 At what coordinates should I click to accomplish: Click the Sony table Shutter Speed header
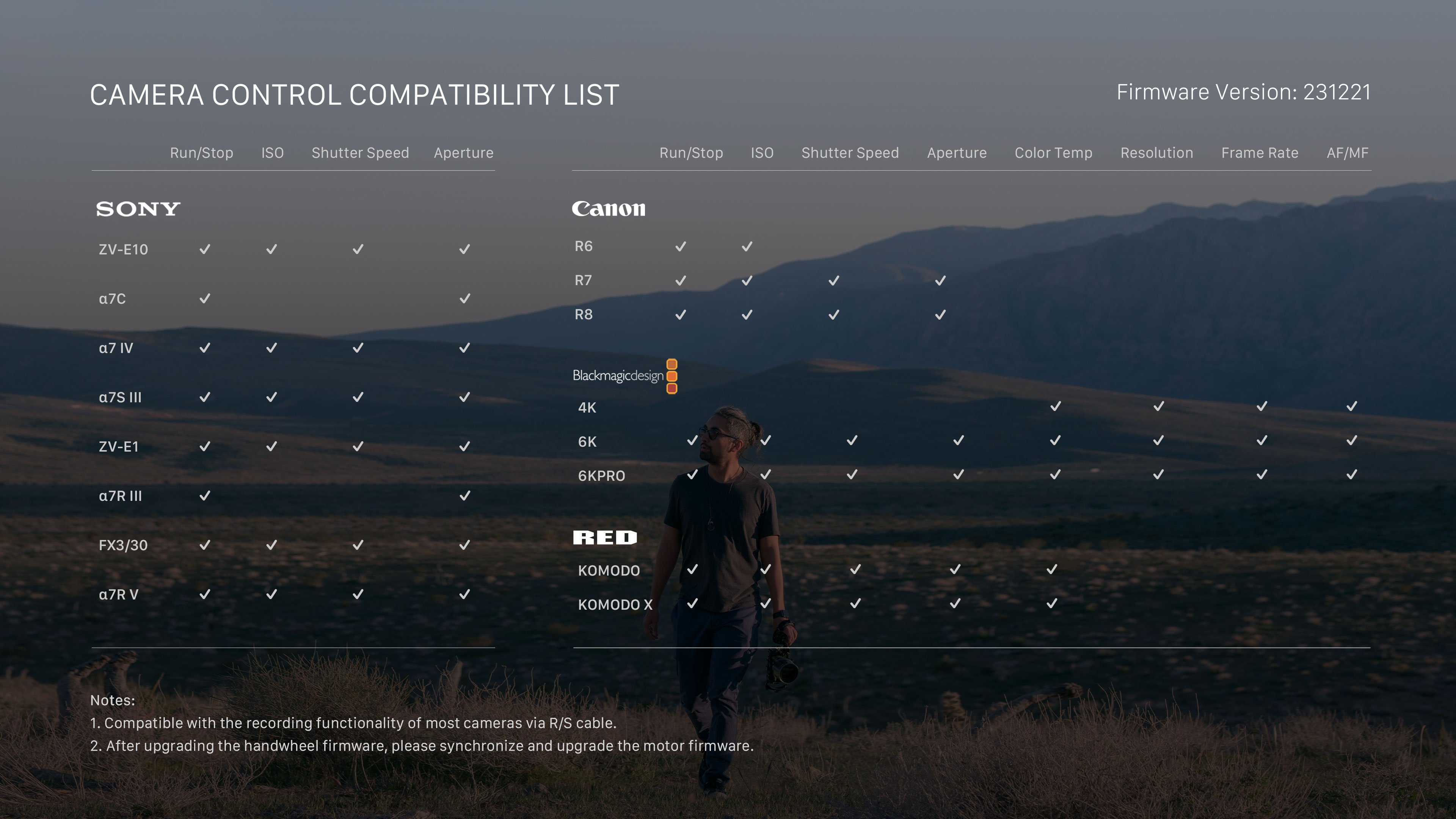[x=360, y=153]
